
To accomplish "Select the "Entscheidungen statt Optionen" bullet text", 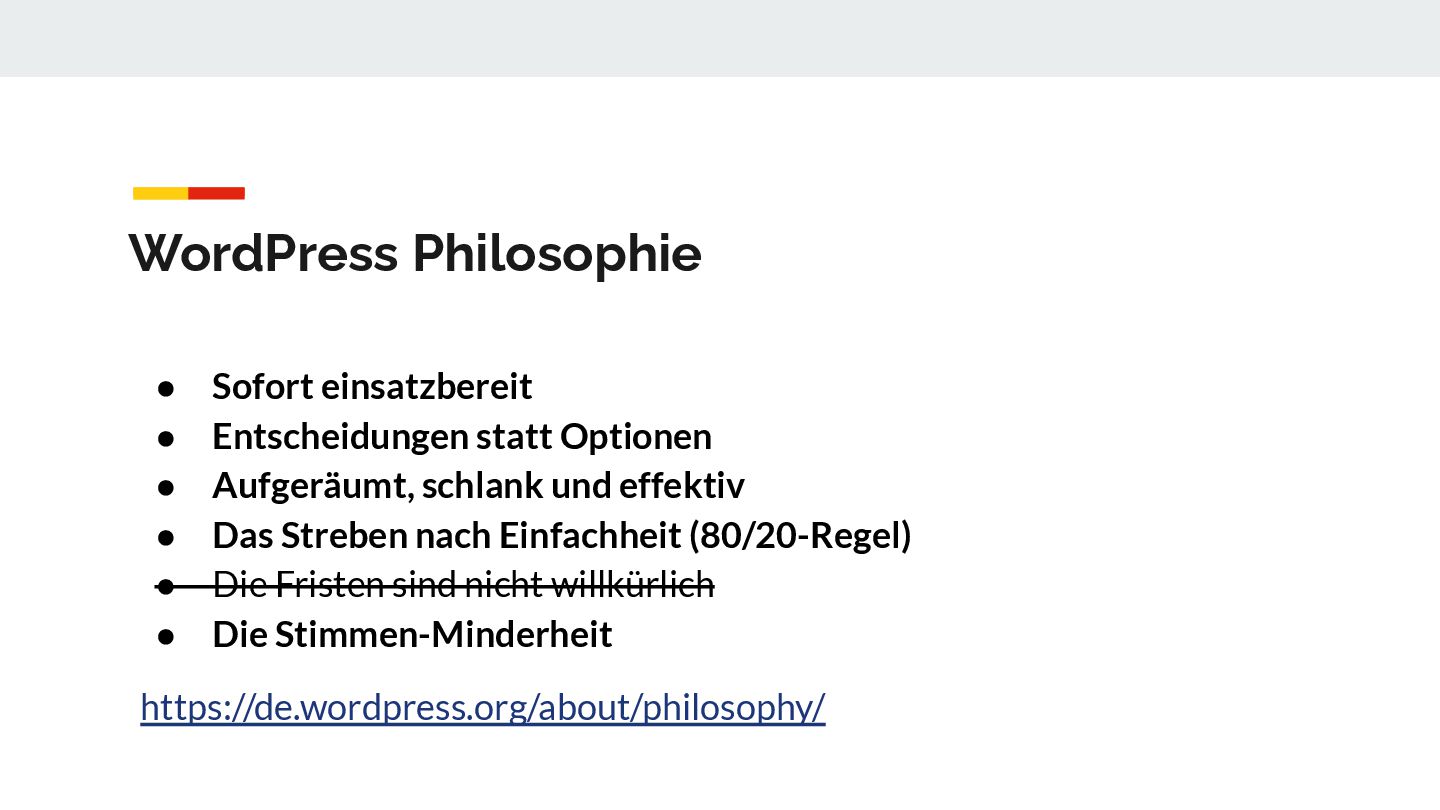I will pyautogui.click(x=462, y=436).
